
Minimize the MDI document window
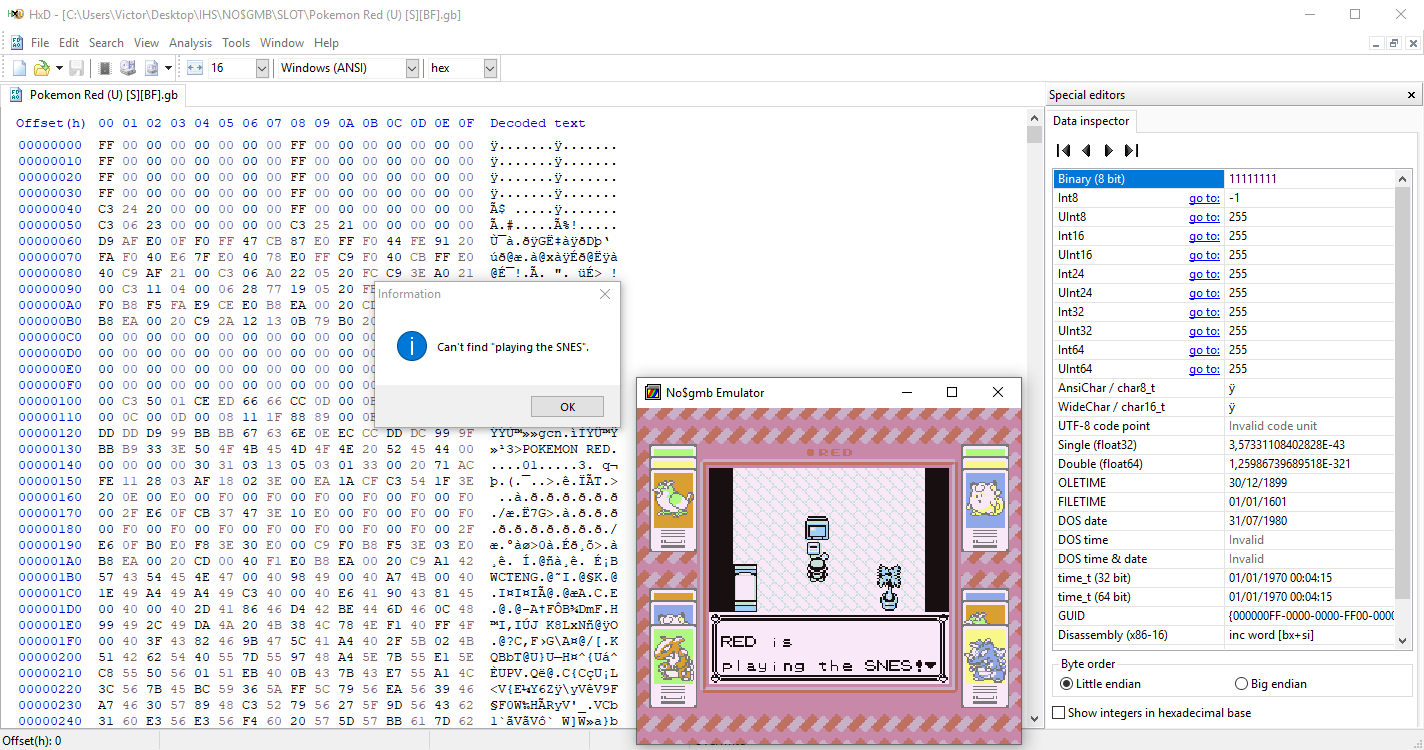point(1377,43)
